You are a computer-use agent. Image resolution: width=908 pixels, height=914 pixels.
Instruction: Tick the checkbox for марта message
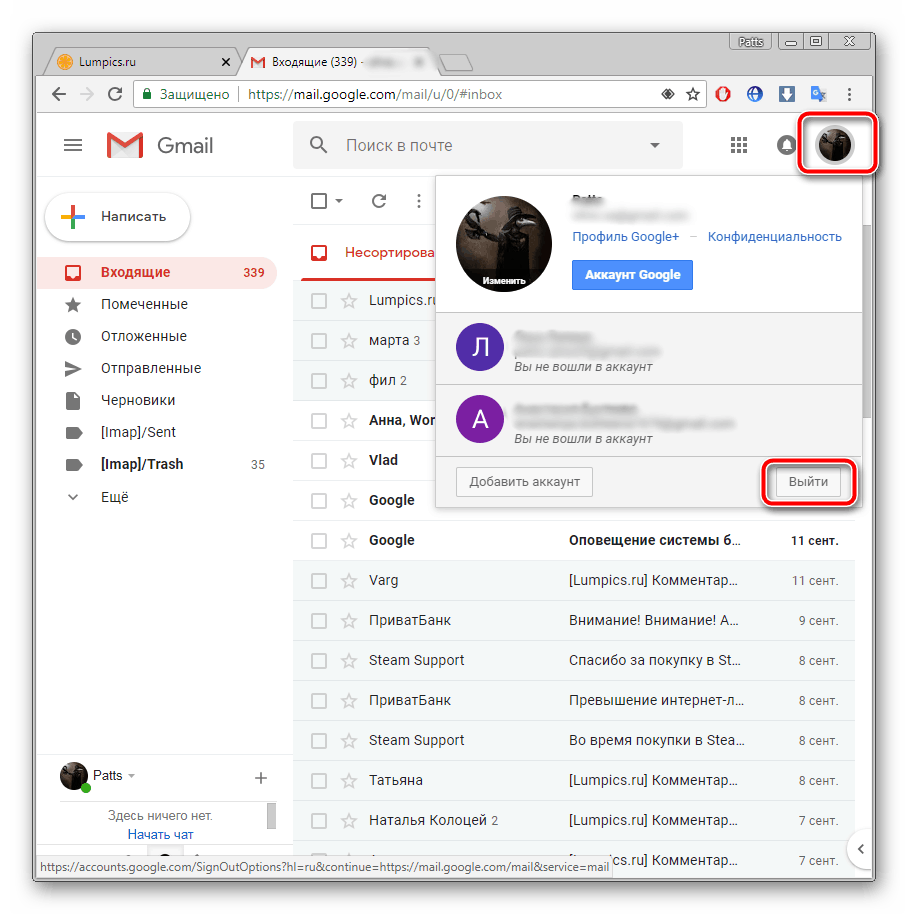point(319,340)
